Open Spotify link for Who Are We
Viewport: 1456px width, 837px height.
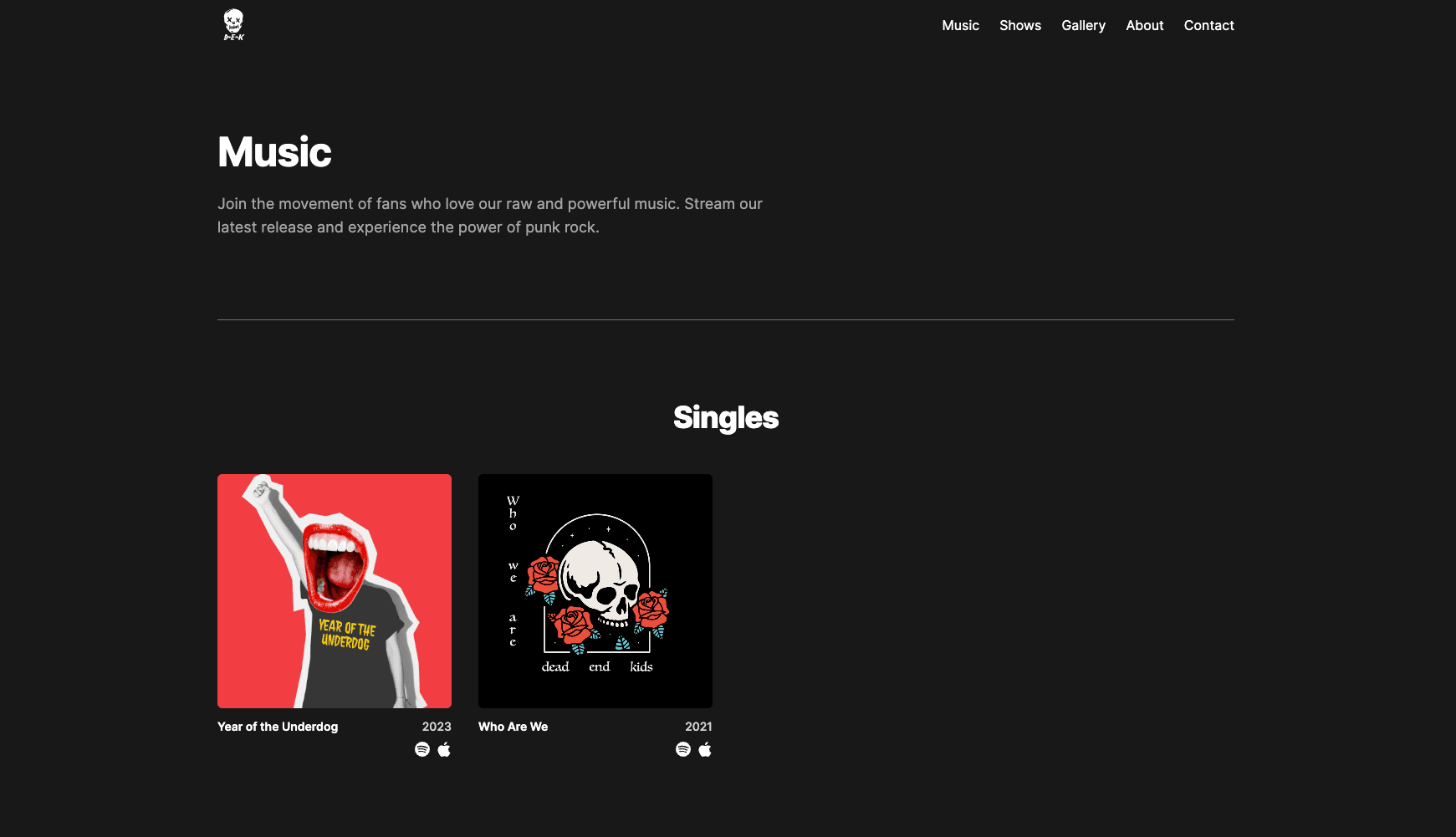coord(683,749)
